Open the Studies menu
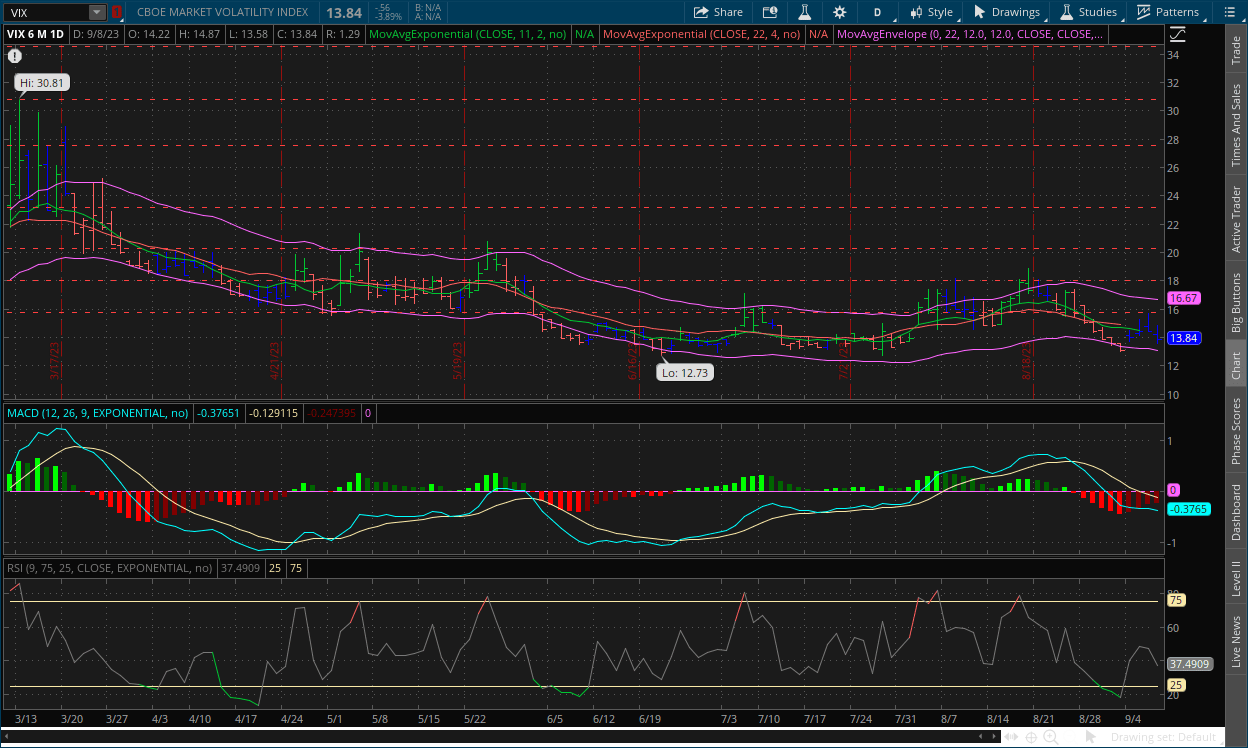The width and height of the screenshot is (1248, 748). click(1088, 12)
